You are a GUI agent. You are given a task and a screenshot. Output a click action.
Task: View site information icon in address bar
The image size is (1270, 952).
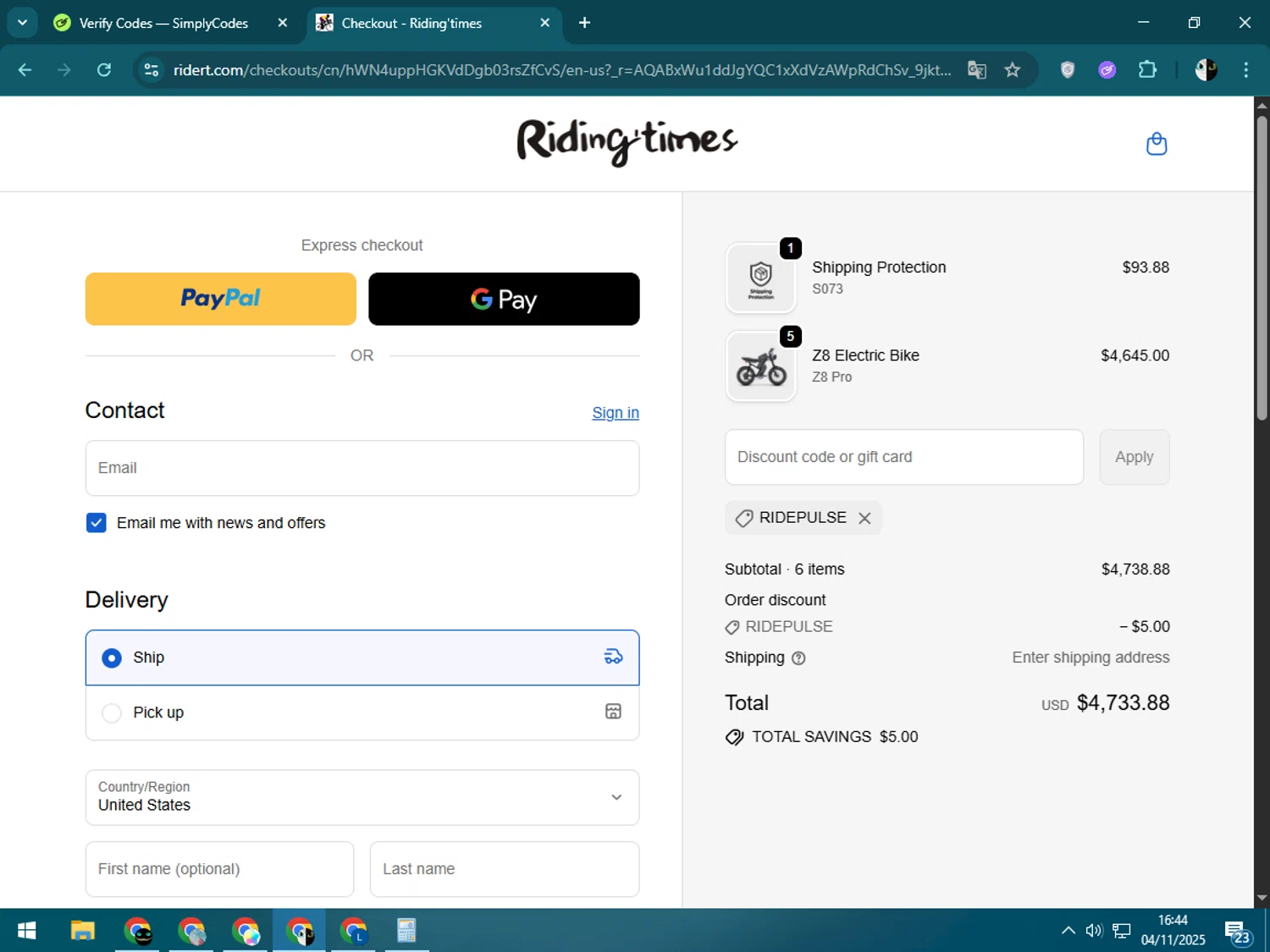152,69
